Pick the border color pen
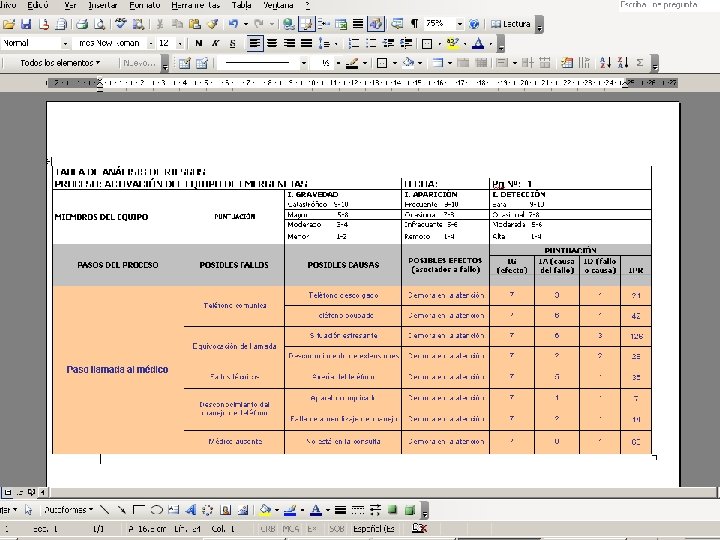 click(x=352, y=63)
